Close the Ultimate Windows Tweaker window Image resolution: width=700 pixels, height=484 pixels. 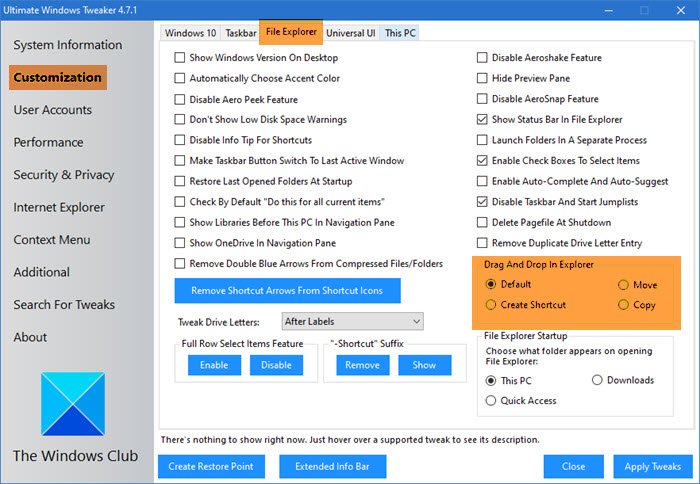[680, 10]
